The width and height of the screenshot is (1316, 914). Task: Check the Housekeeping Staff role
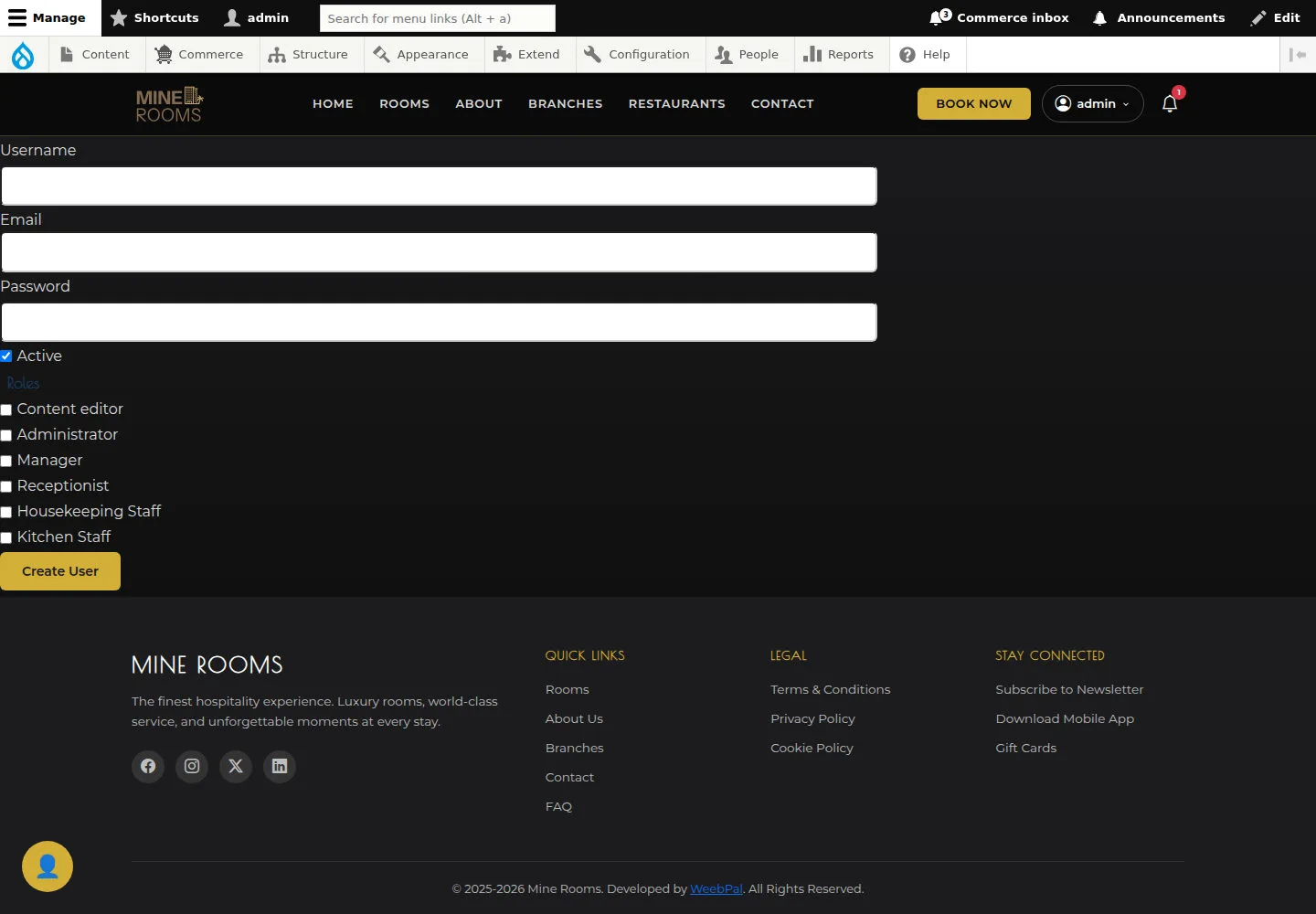coord(6,512)
